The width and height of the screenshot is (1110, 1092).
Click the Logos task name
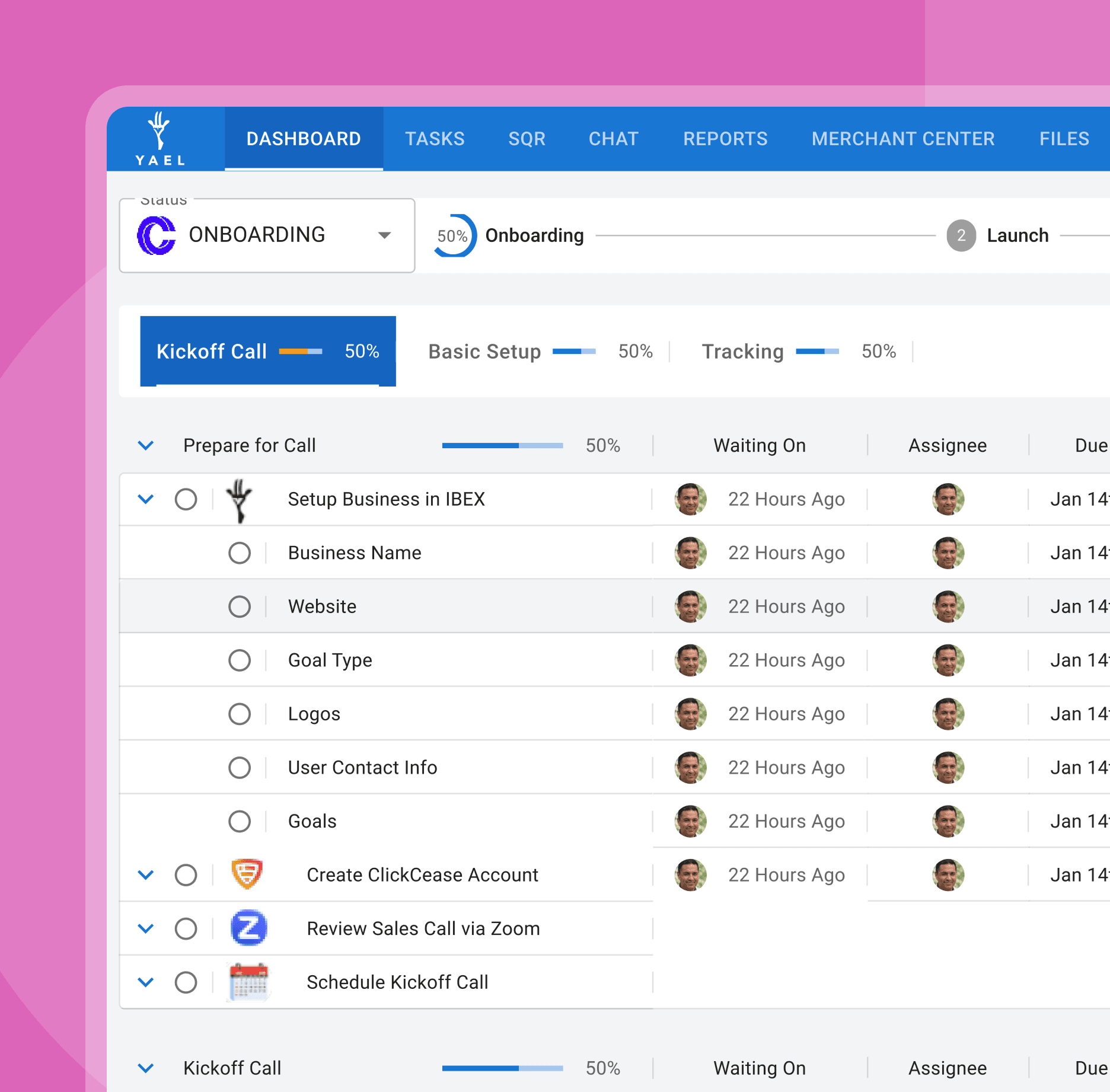314,714
